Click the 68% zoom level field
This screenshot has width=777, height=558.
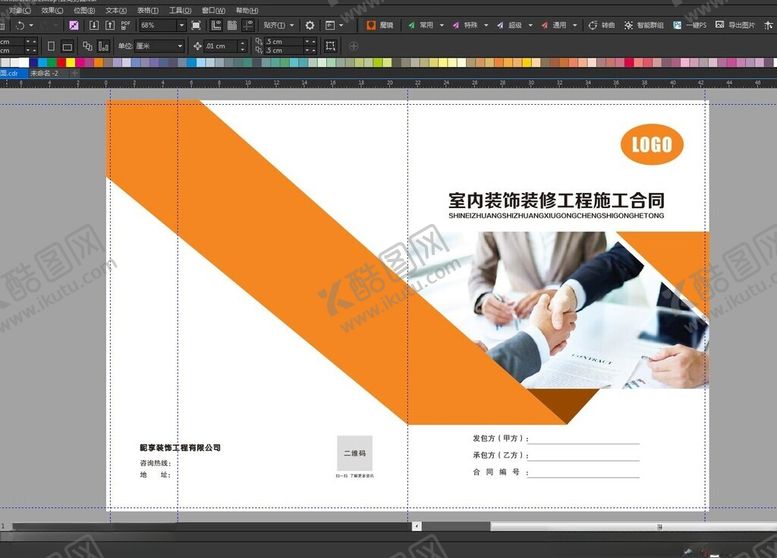[157, 25]
